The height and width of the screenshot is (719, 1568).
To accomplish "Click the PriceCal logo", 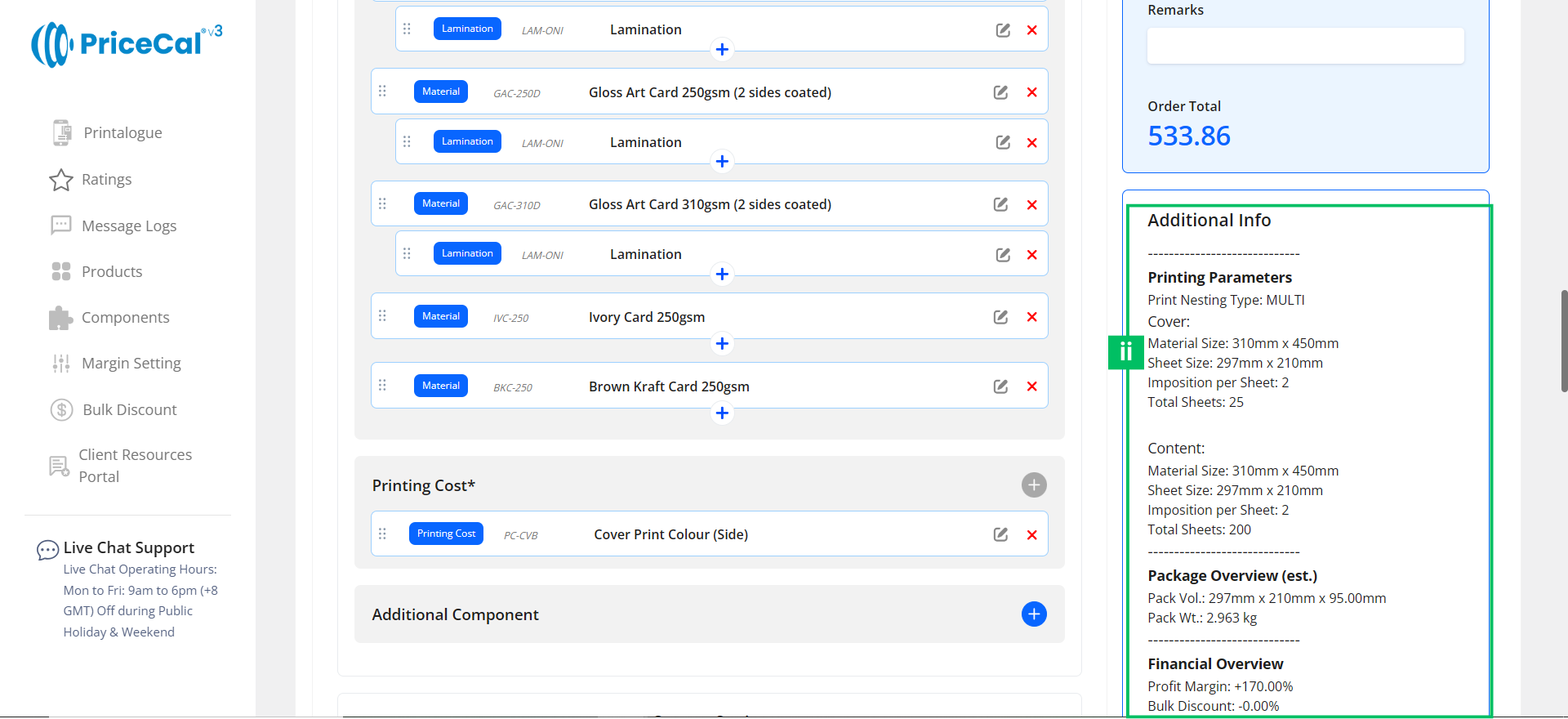I will 127,44.
